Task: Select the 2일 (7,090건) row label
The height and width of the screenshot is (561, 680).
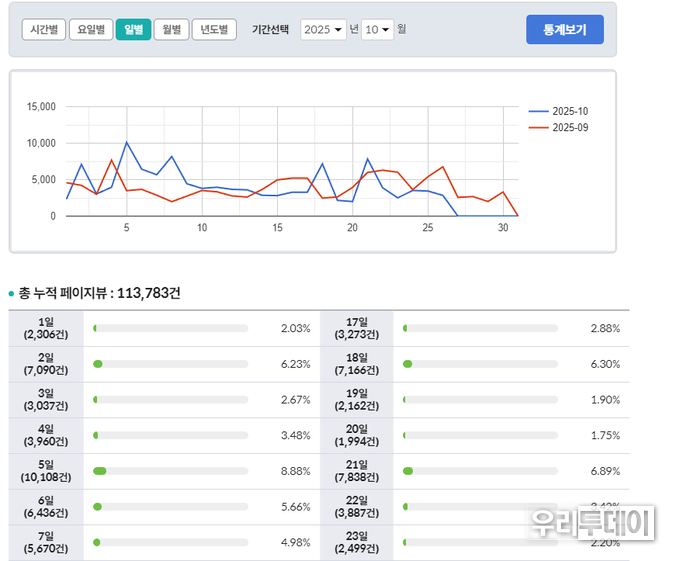Action: click(x=46, y=364)
